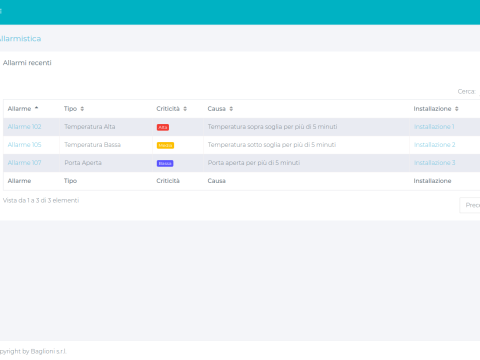Open Installazione 1 link
Viewport: 480px width, 360px height.
pyautogui.click(x=434, y=127)
